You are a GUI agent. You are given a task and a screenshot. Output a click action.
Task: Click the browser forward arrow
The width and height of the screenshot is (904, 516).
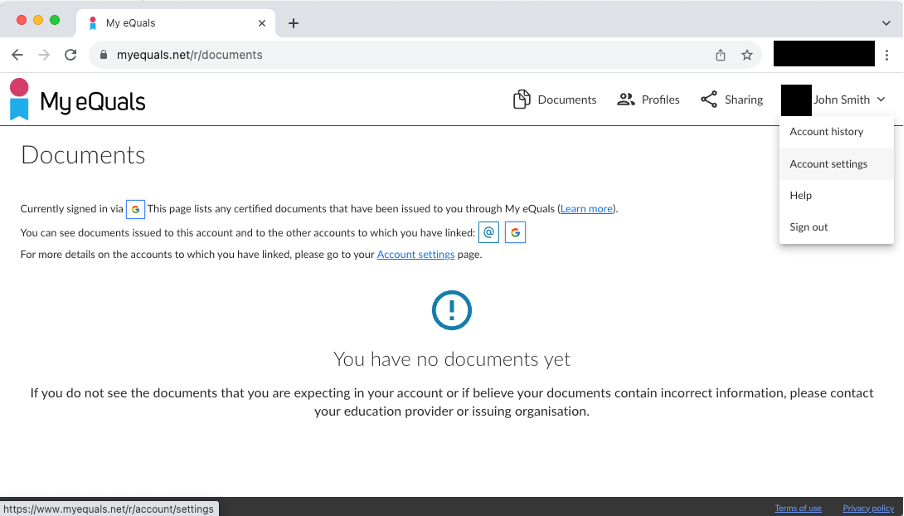coord(44,55)
